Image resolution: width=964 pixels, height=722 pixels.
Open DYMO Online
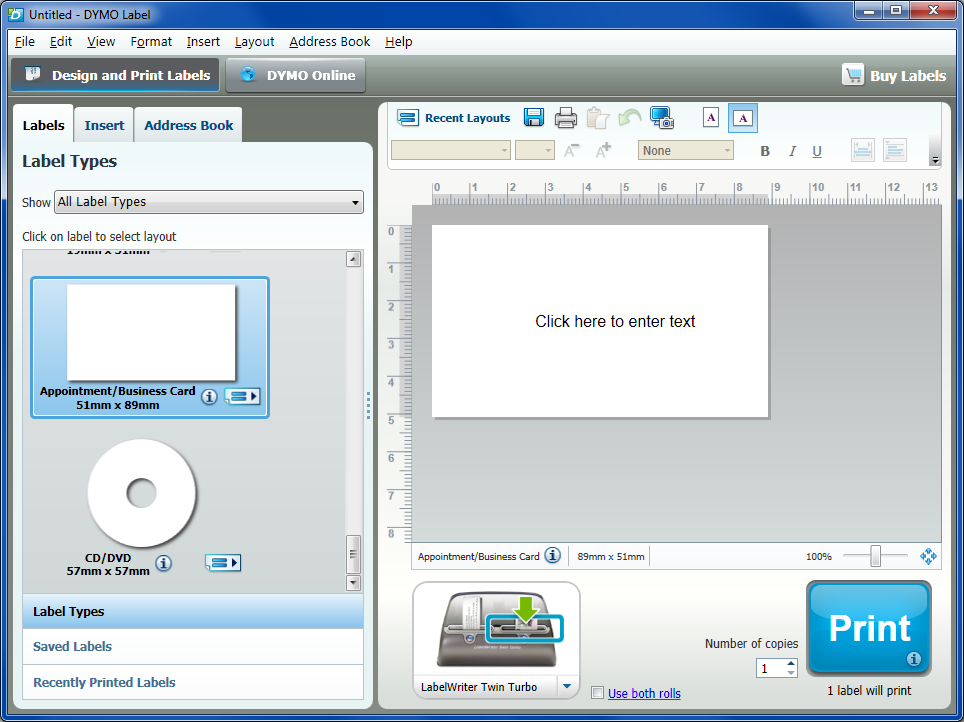pyautogui.click(x=296, y=74)
